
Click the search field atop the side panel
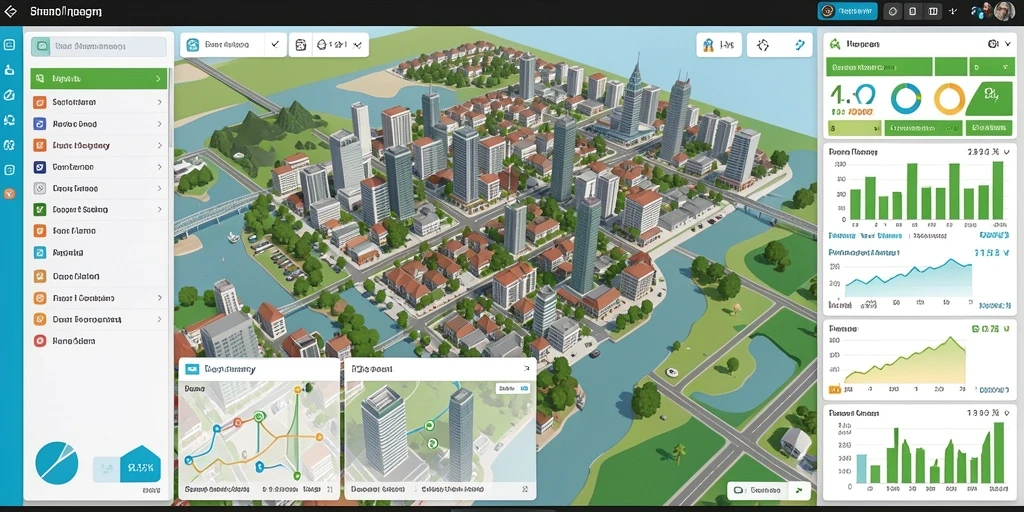coord(99,46)
